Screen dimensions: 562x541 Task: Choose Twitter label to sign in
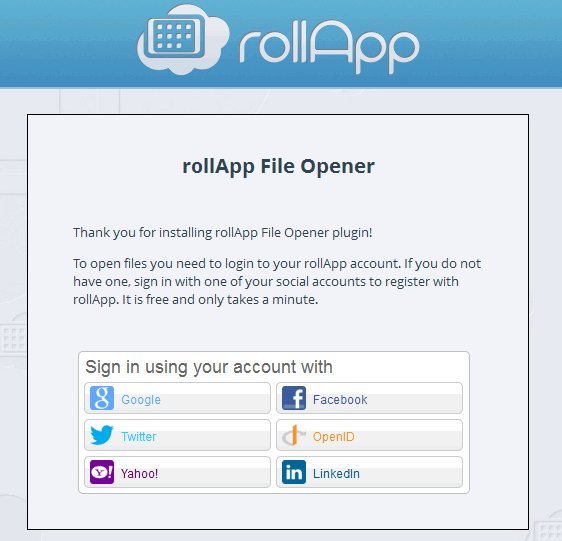tap(139, 437)
